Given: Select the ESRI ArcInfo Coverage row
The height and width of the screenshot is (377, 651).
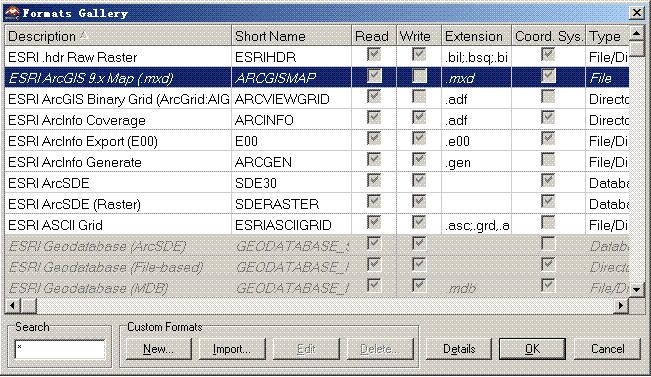Looking at the screenshot, I should point(317,120).
